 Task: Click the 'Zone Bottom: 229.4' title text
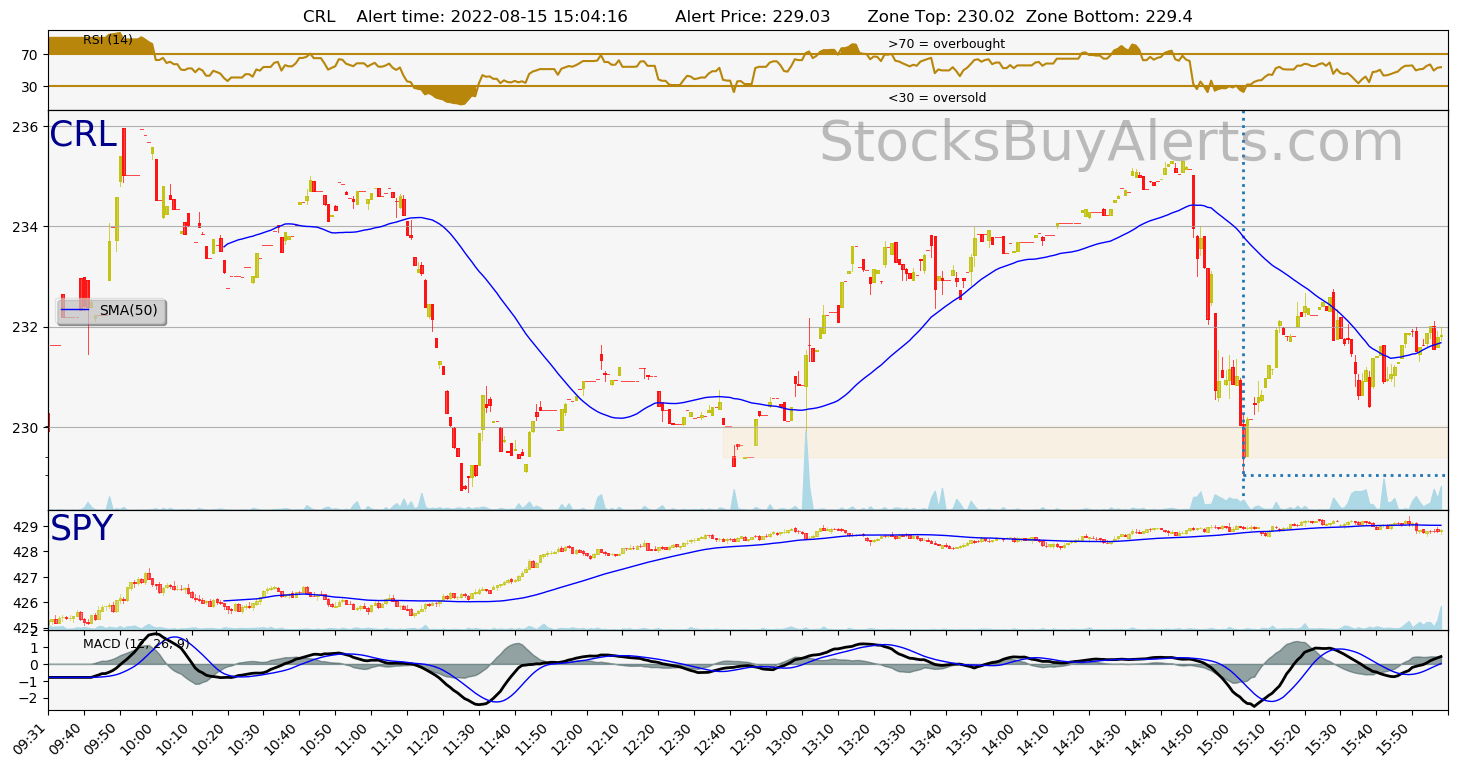click(1109, 17)
